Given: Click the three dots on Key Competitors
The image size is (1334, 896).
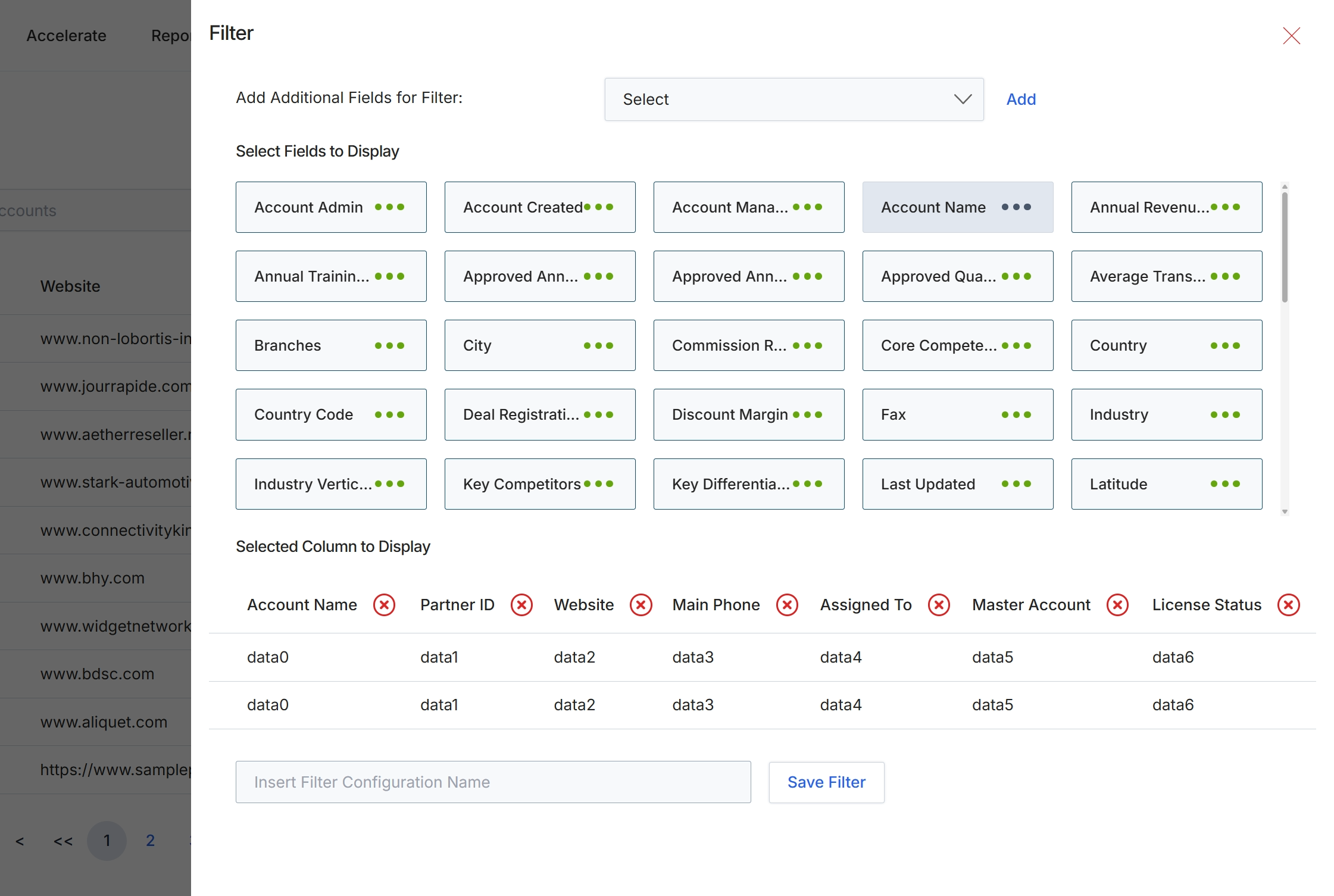Looking at the screenshot, I should tap(599, 484).
